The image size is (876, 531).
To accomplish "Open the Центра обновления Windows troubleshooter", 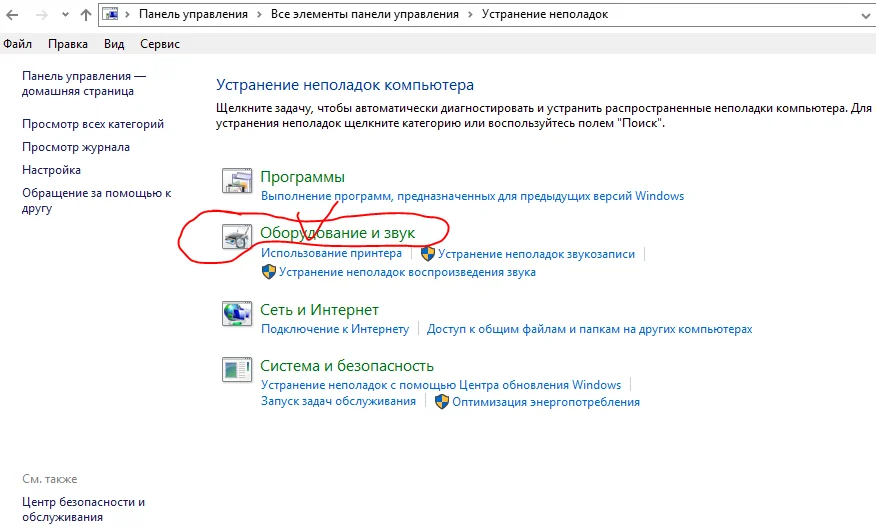I will [441, 385].
